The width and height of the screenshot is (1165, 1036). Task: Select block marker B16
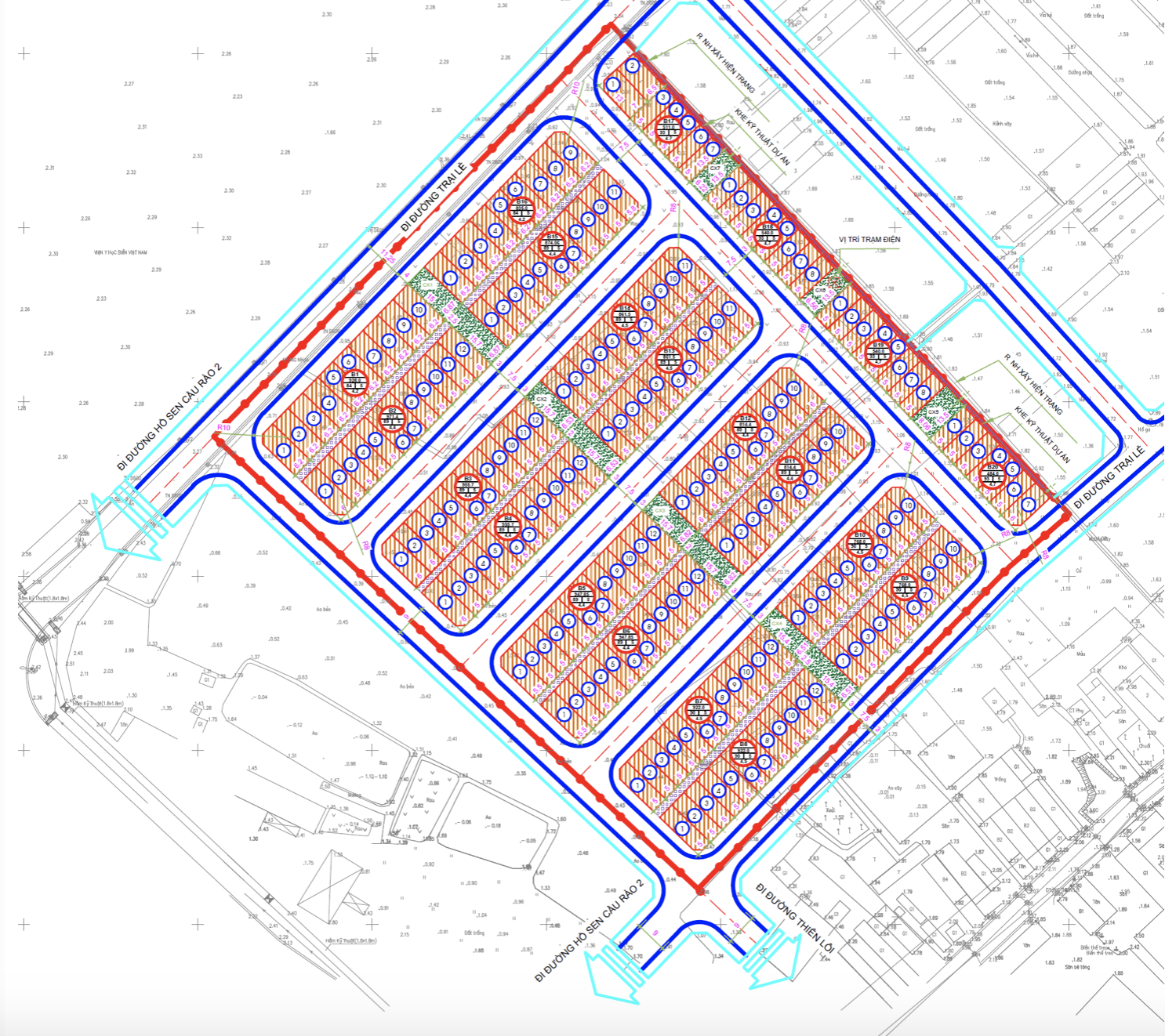[x=522, y=209]
